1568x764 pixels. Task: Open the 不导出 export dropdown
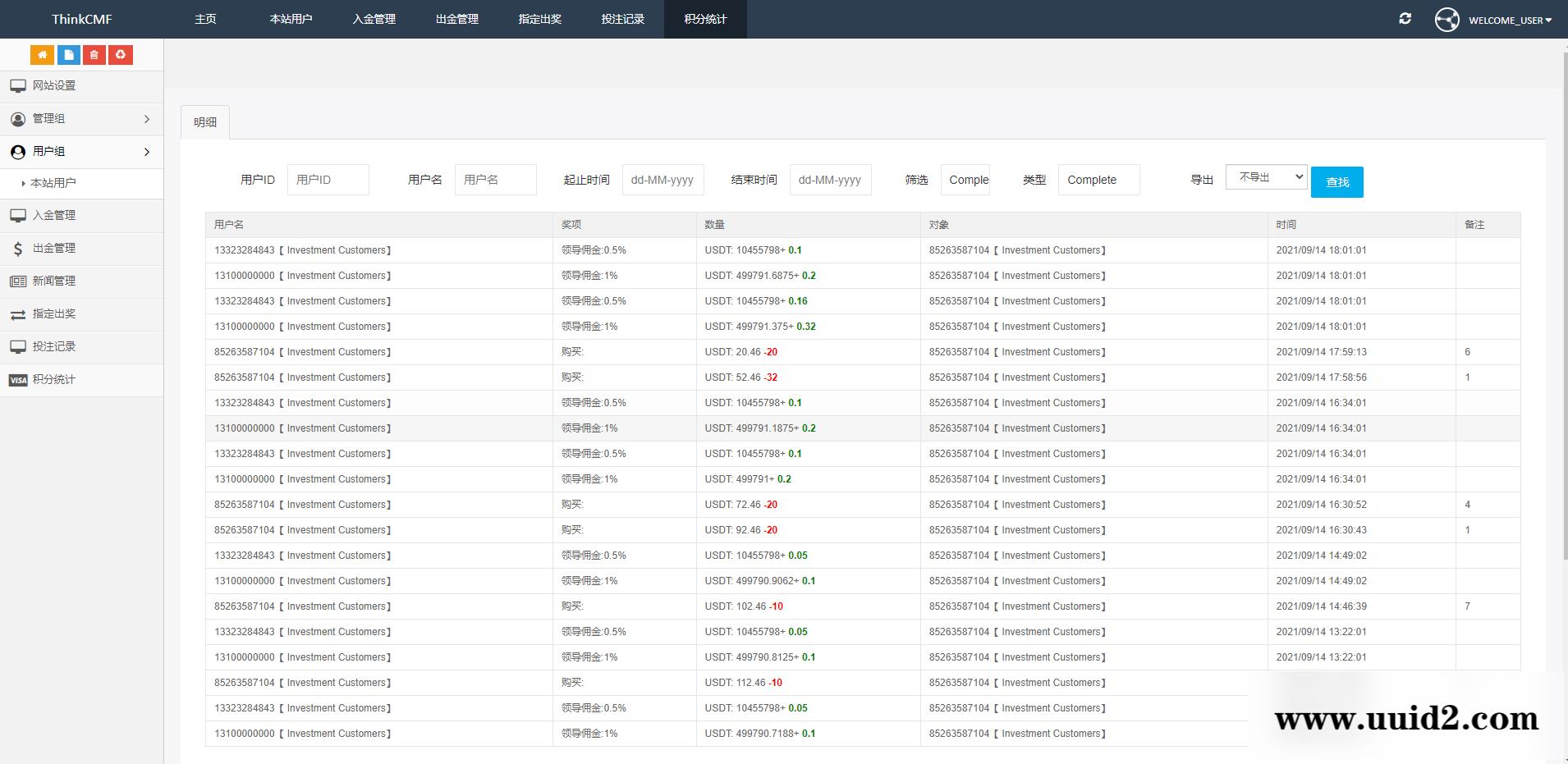click(x=1266, y=176)
